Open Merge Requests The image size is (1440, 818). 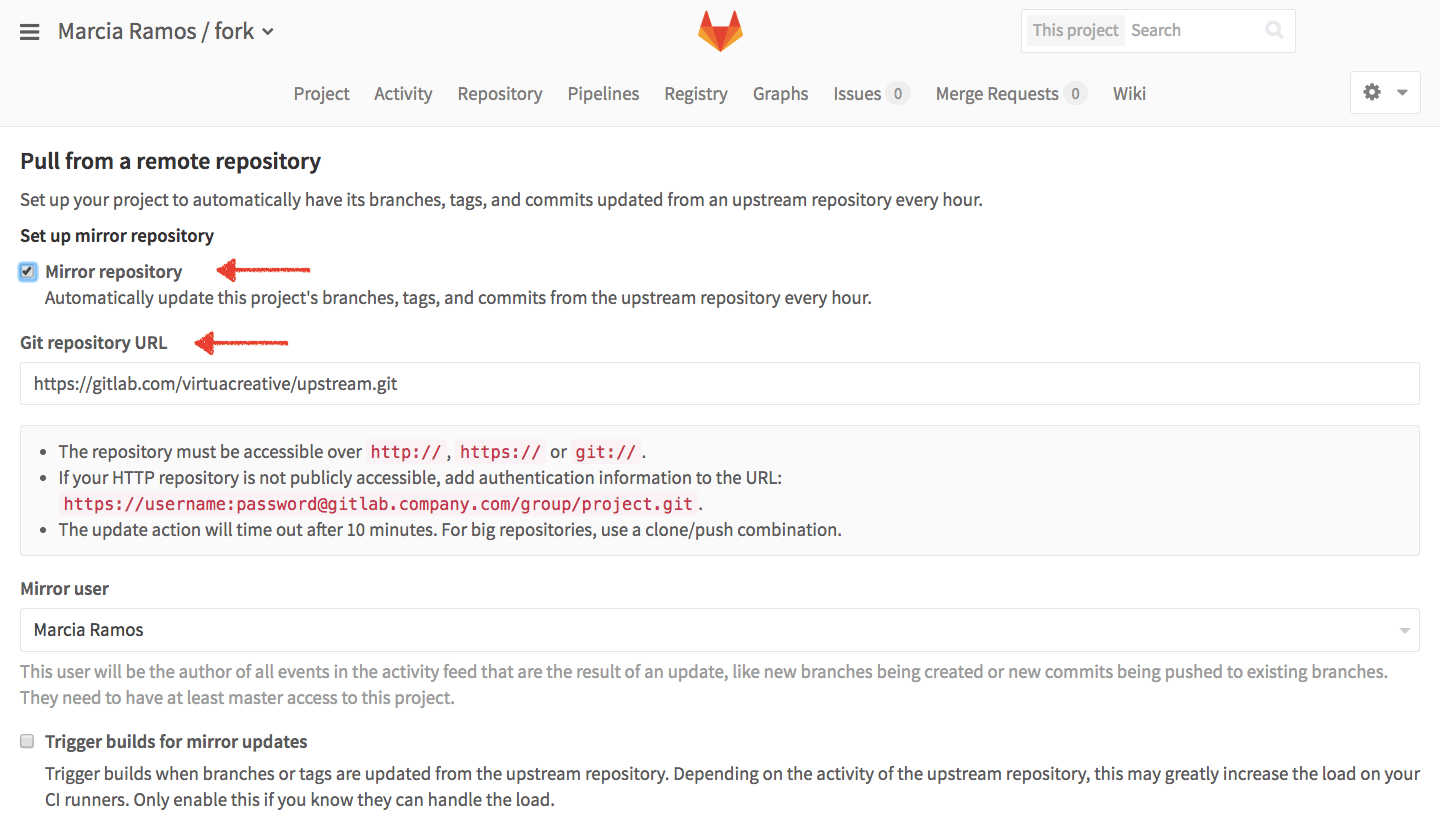(997, 93)
